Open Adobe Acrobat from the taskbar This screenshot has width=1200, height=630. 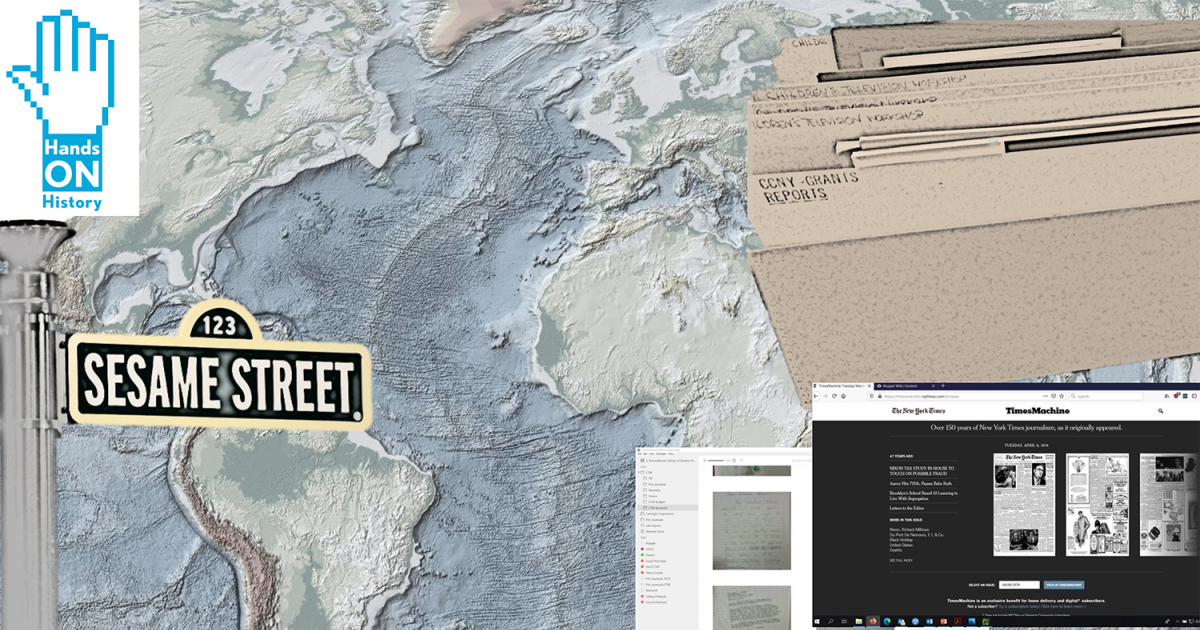(958, 621)
